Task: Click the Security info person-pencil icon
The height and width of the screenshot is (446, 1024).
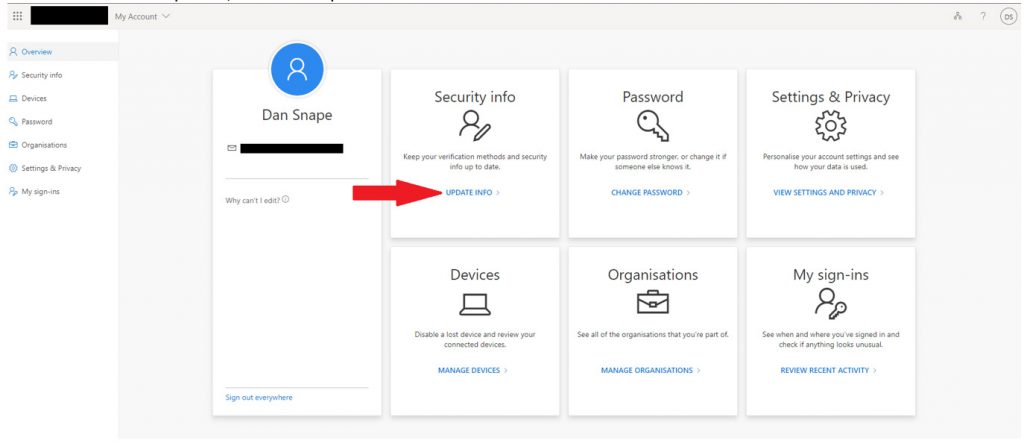Action: tap(474, 125)
